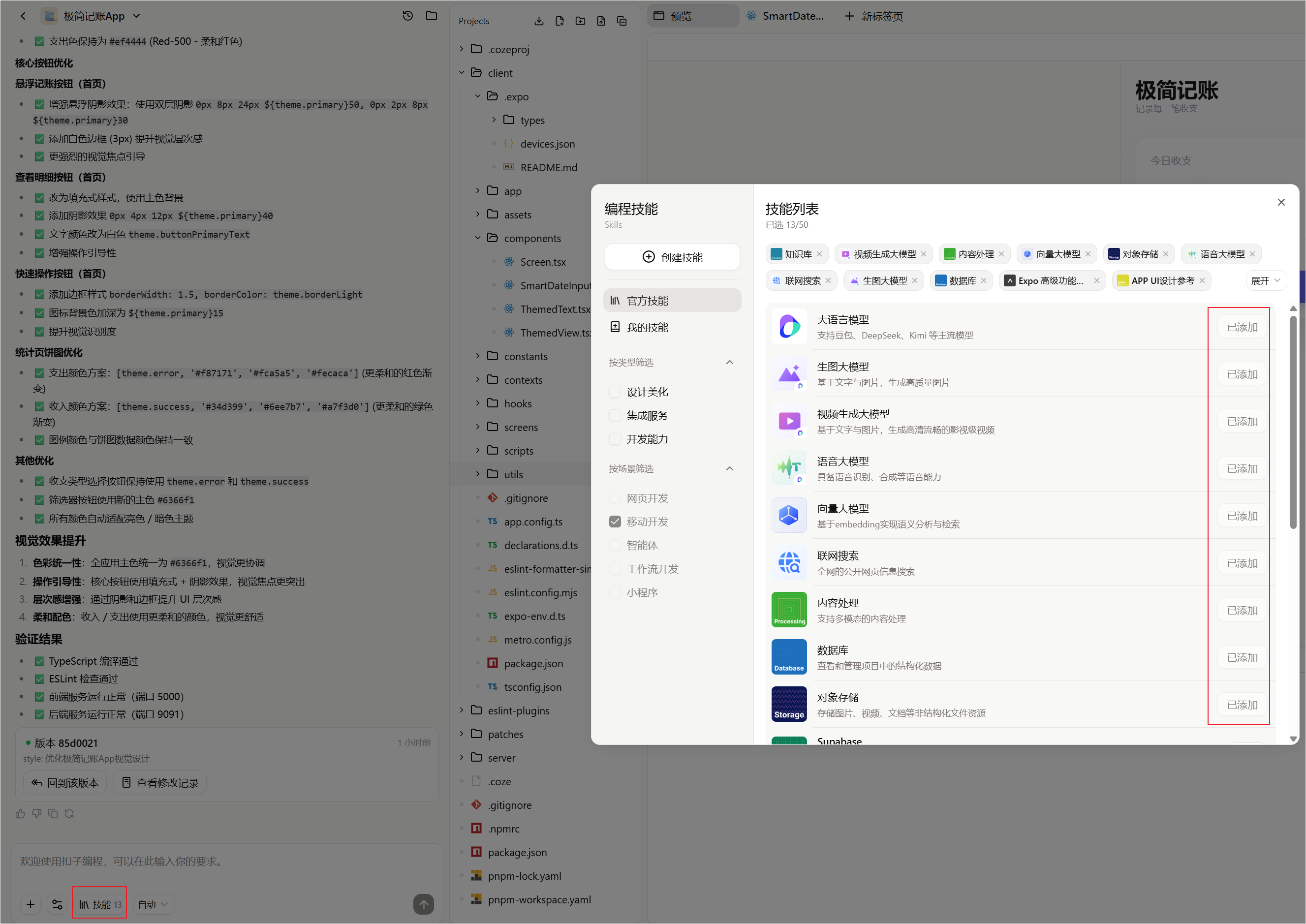Click the 回到该版本 button

pos(65,782)
